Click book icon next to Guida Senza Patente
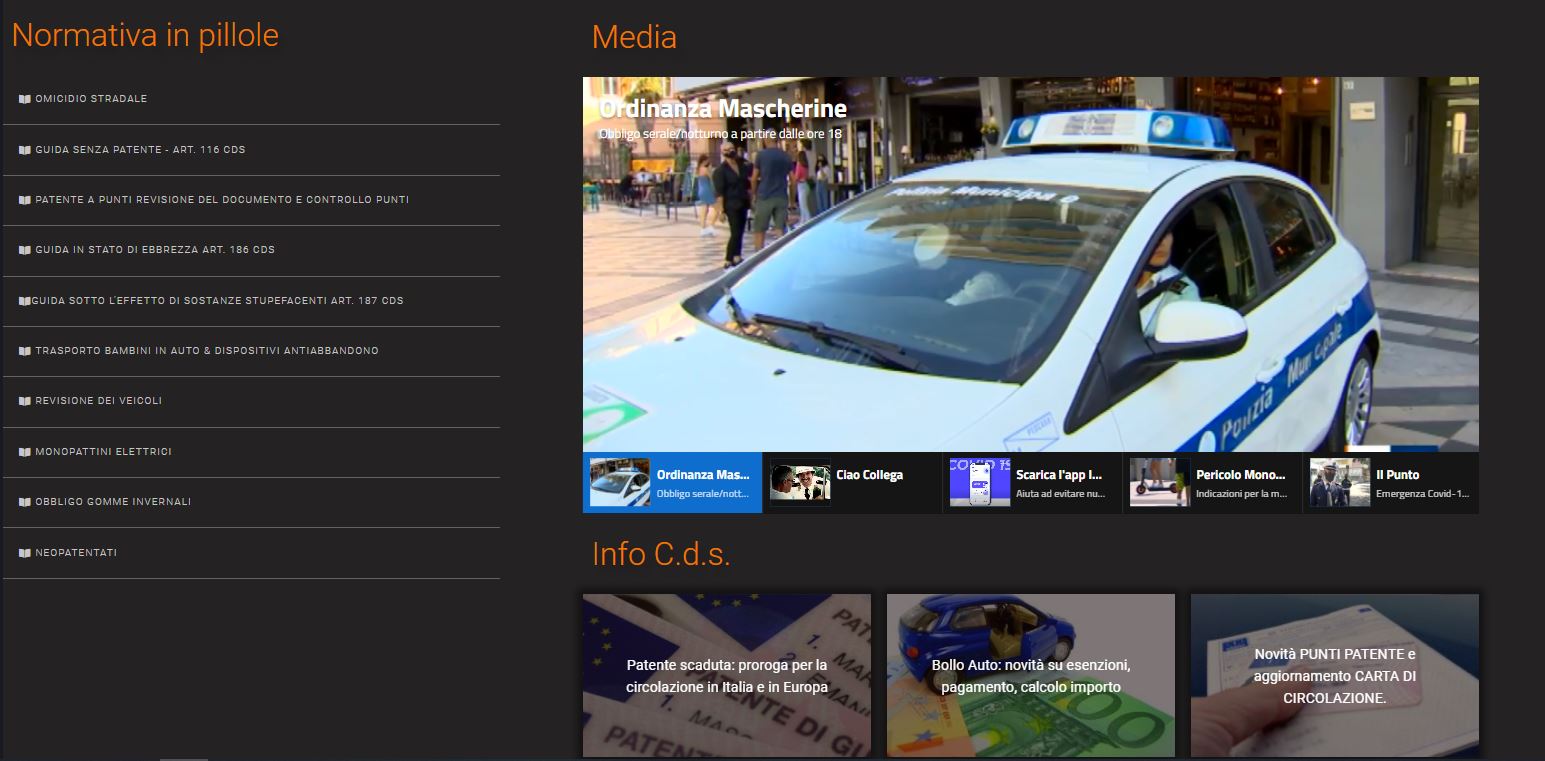The image size is (1545, 761). click(x=25, y=150)
